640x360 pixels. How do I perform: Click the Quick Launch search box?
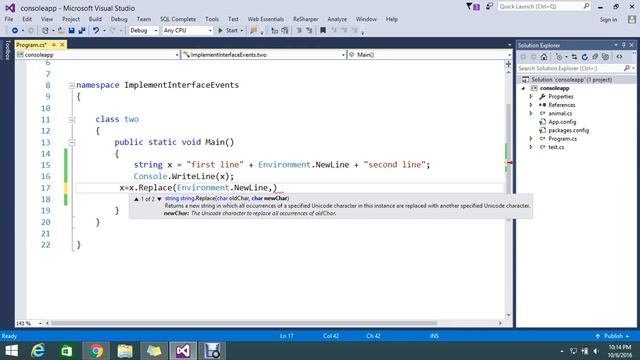click(544, 7)
